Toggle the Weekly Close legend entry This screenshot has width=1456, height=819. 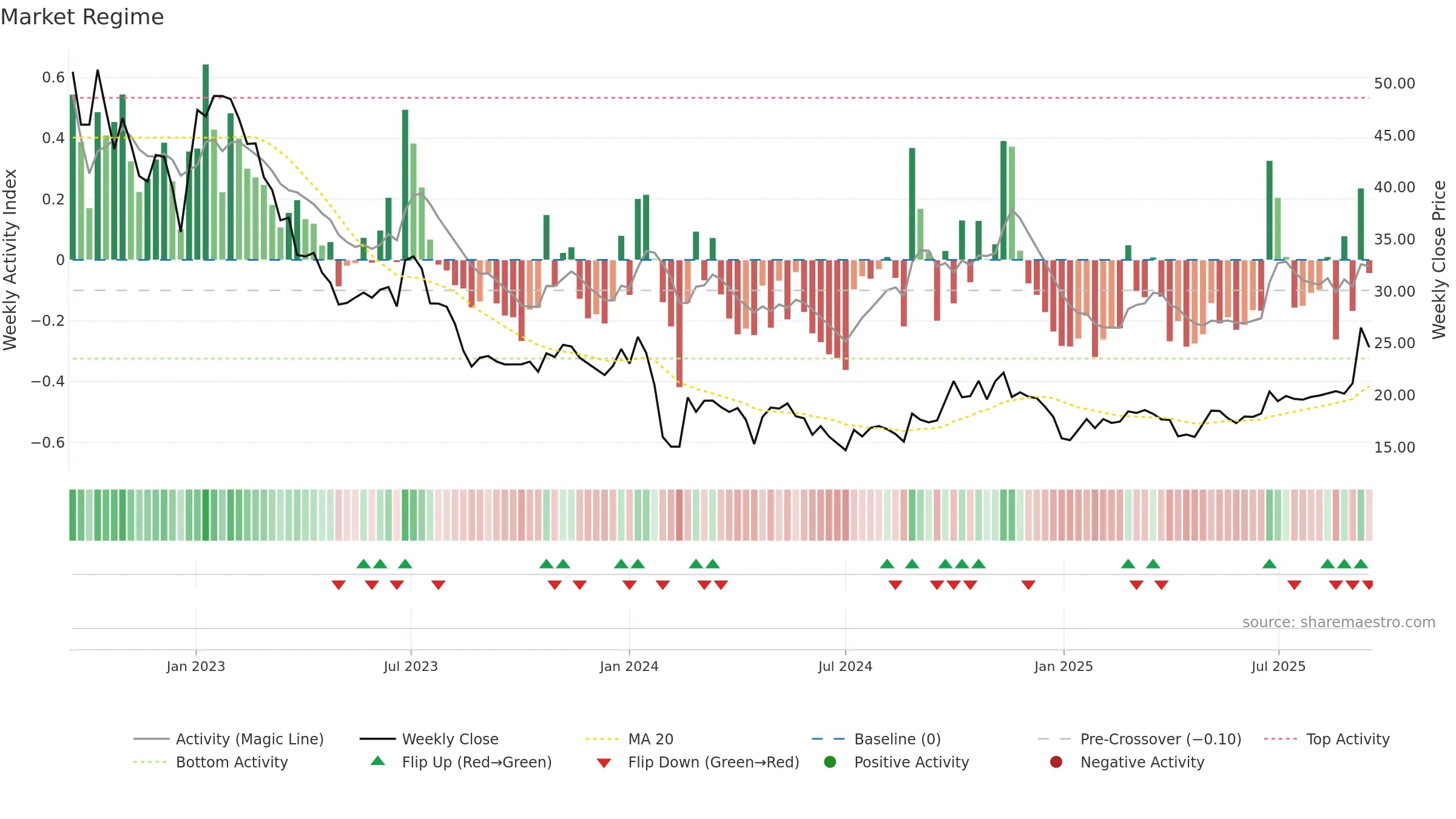tap(429, 739)
